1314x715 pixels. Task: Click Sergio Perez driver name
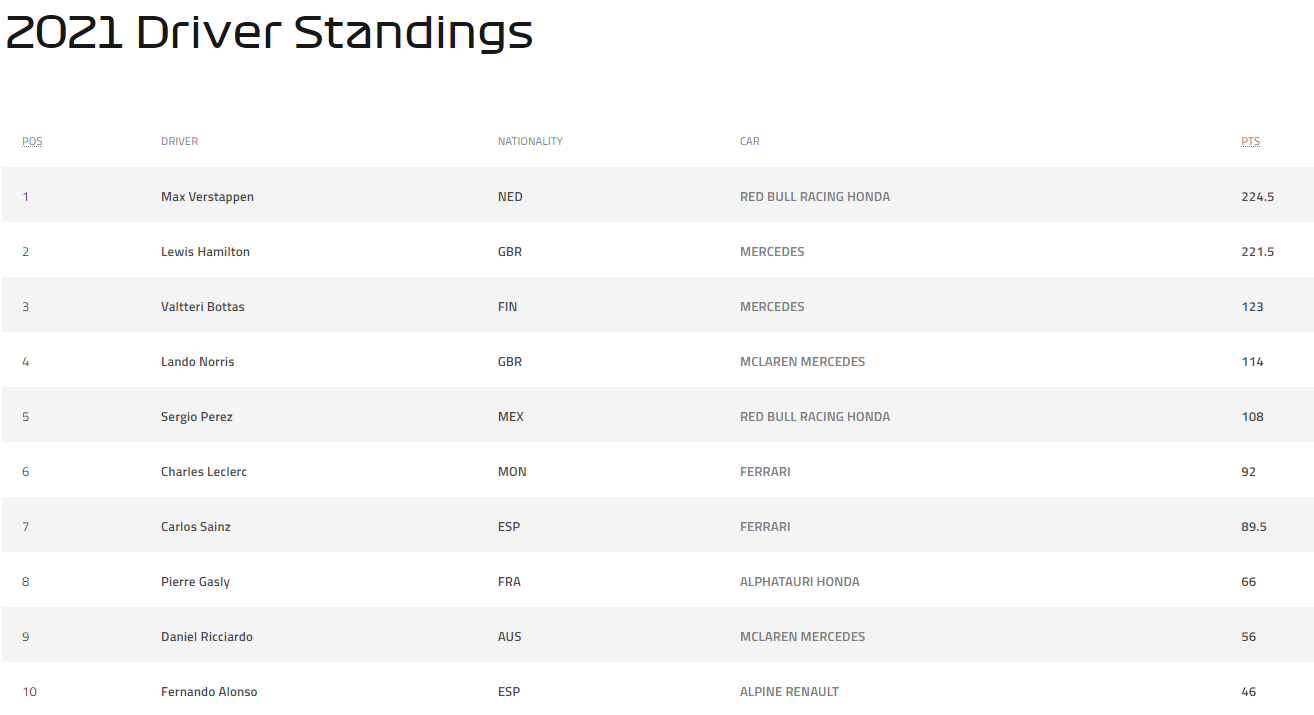(x=196, y=417)
